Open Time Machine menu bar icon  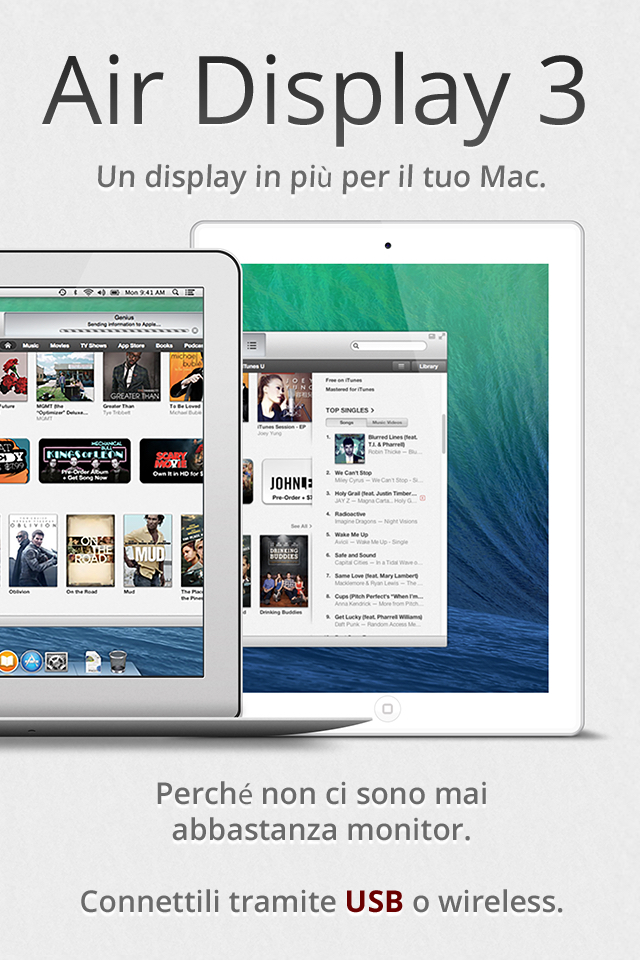tap(62, 293)
